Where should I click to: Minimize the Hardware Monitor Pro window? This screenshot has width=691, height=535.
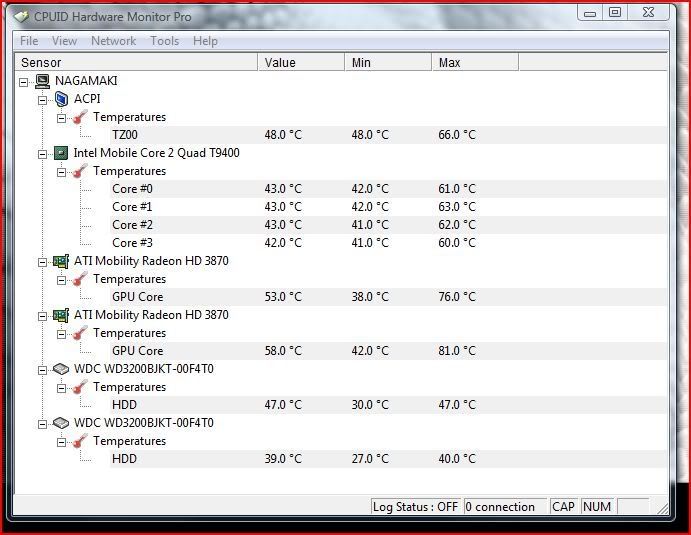590,12
